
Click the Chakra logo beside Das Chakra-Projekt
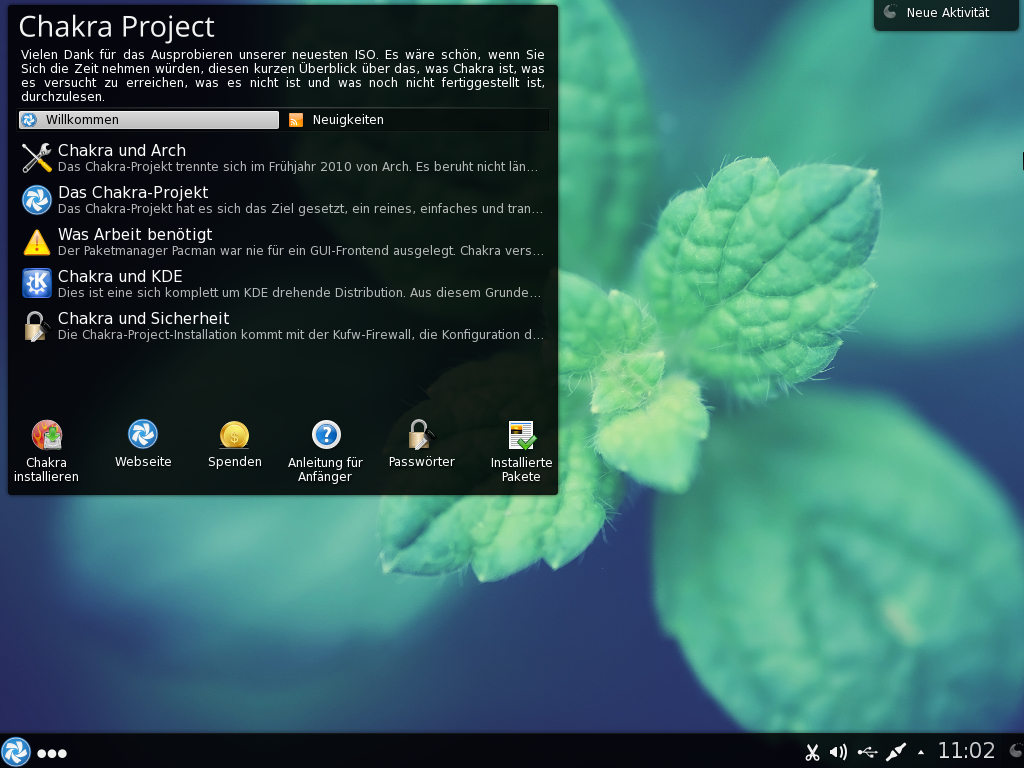(x=37, y=200)
